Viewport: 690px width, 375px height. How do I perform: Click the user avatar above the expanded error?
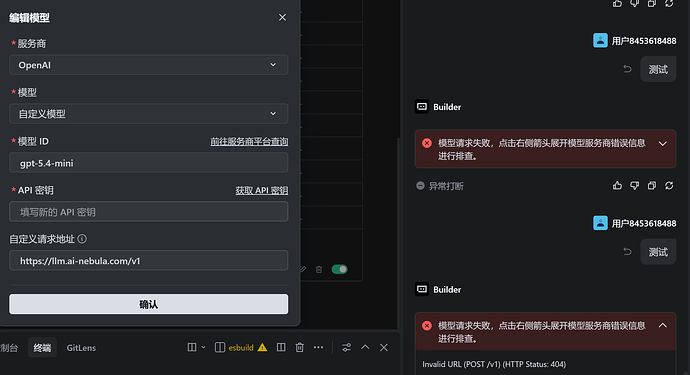(x=600, y=223)
